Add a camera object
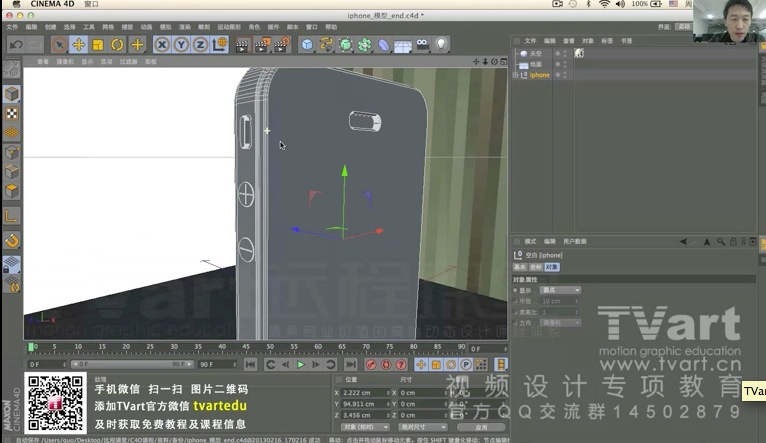 423,44
